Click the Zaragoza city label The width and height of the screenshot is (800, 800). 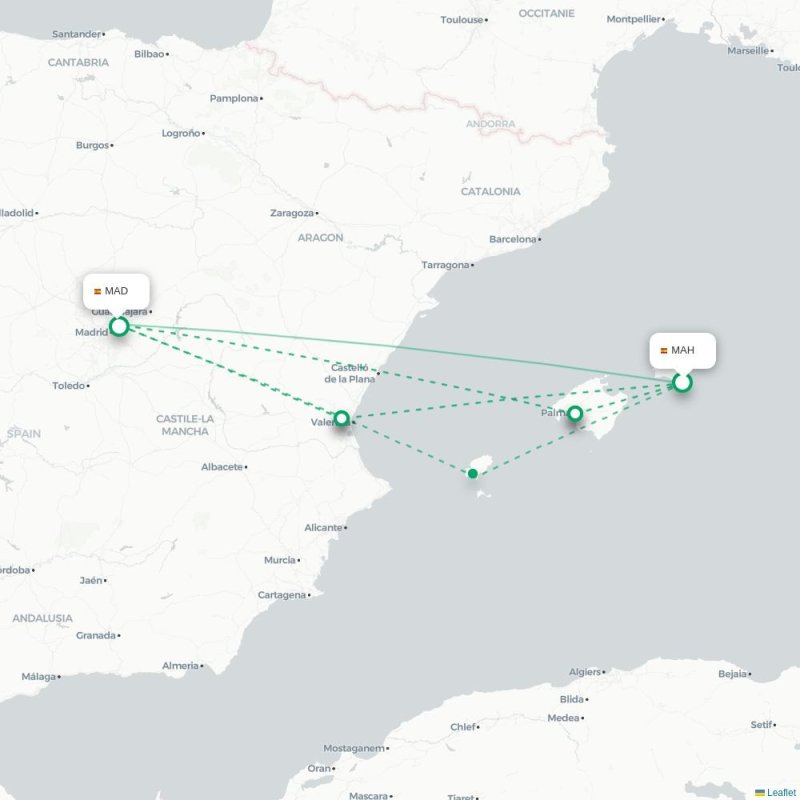tap(292, 213)
